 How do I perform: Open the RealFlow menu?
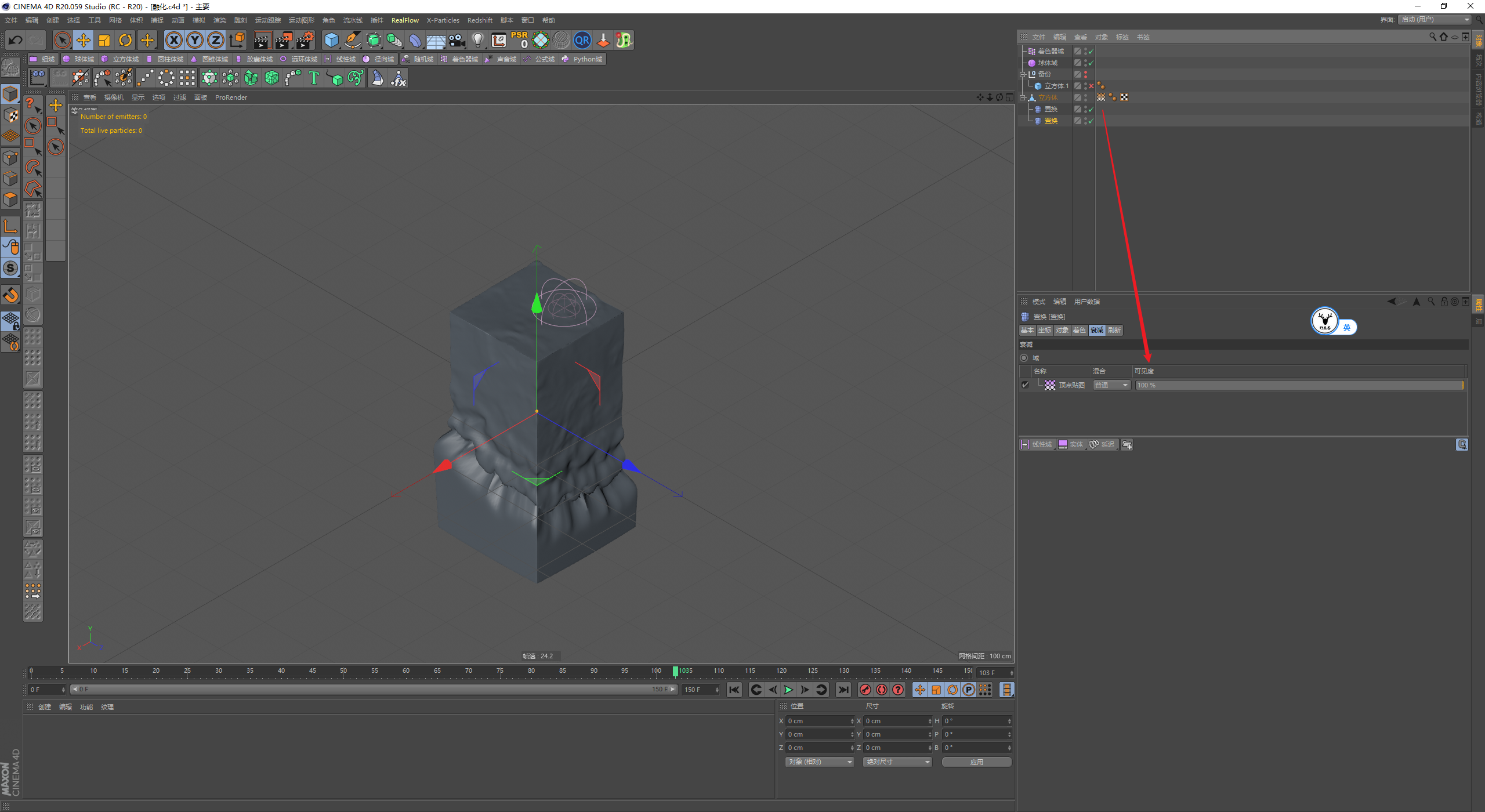(x=404, y=20)
